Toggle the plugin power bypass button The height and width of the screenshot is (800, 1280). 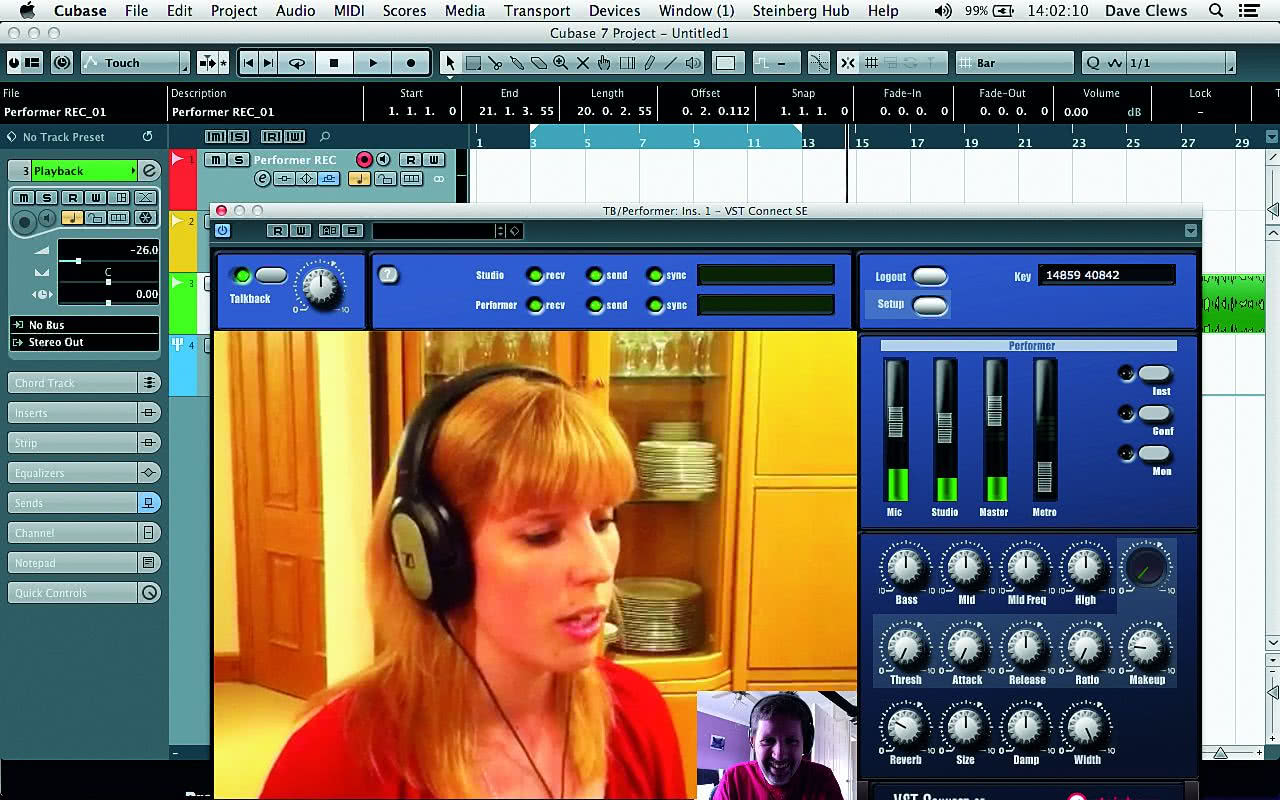[223, 231]
